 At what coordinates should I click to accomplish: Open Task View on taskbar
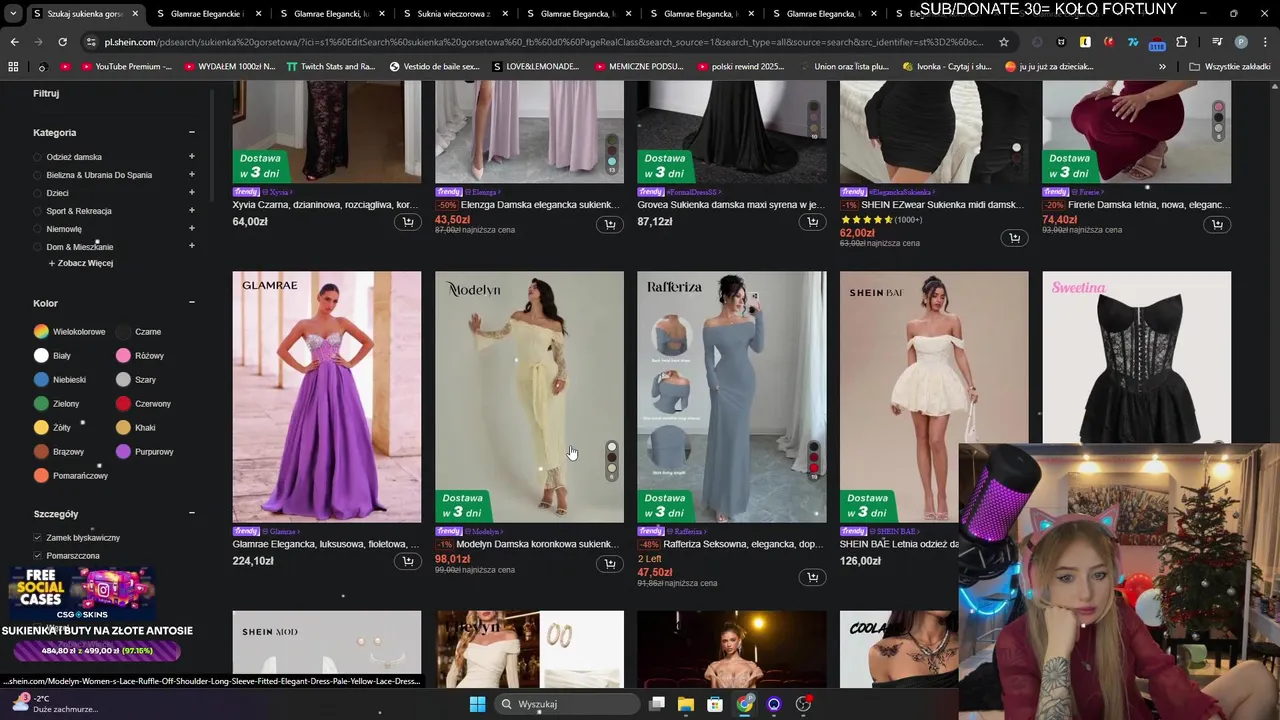pyautogui.click(x=657, y=704)
